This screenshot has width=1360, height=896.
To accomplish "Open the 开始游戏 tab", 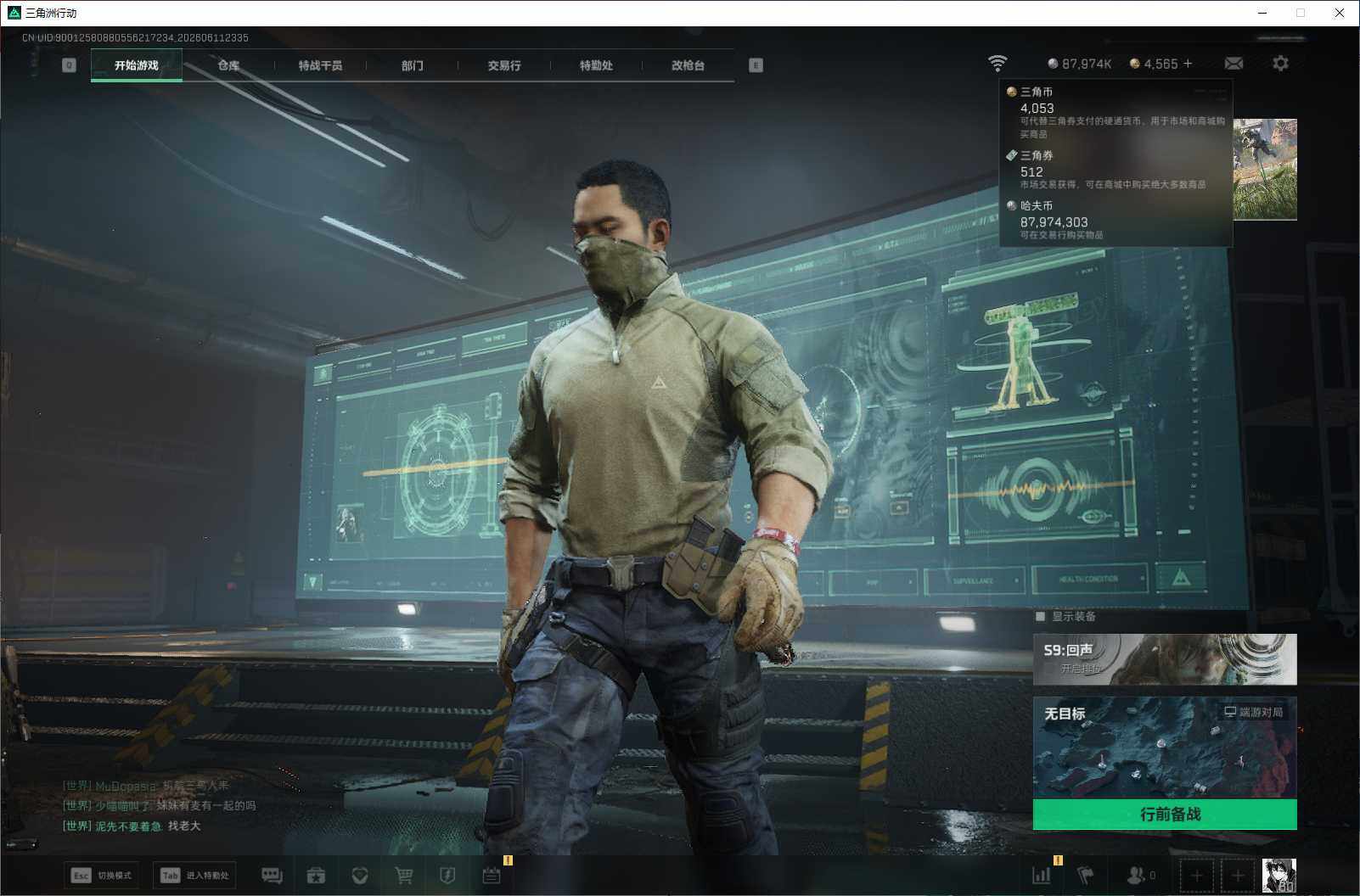I will [137, 65].
